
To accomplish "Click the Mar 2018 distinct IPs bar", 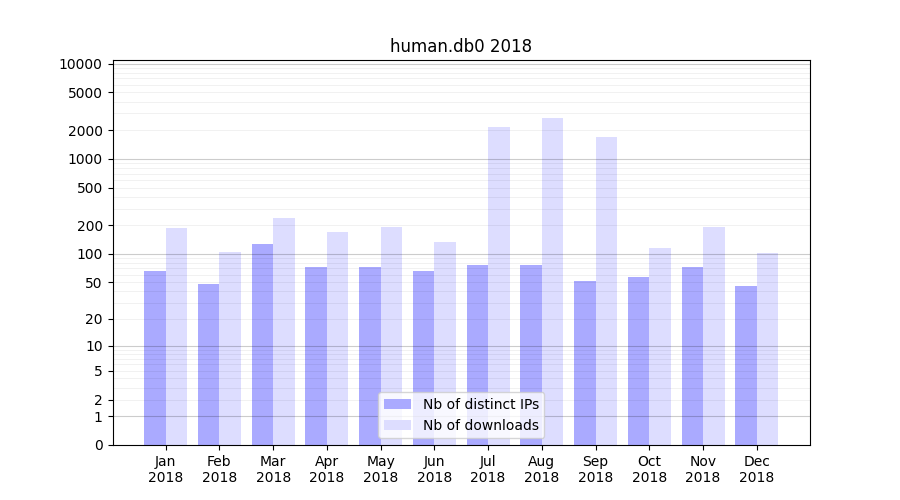I will click(x=262, y=345).
